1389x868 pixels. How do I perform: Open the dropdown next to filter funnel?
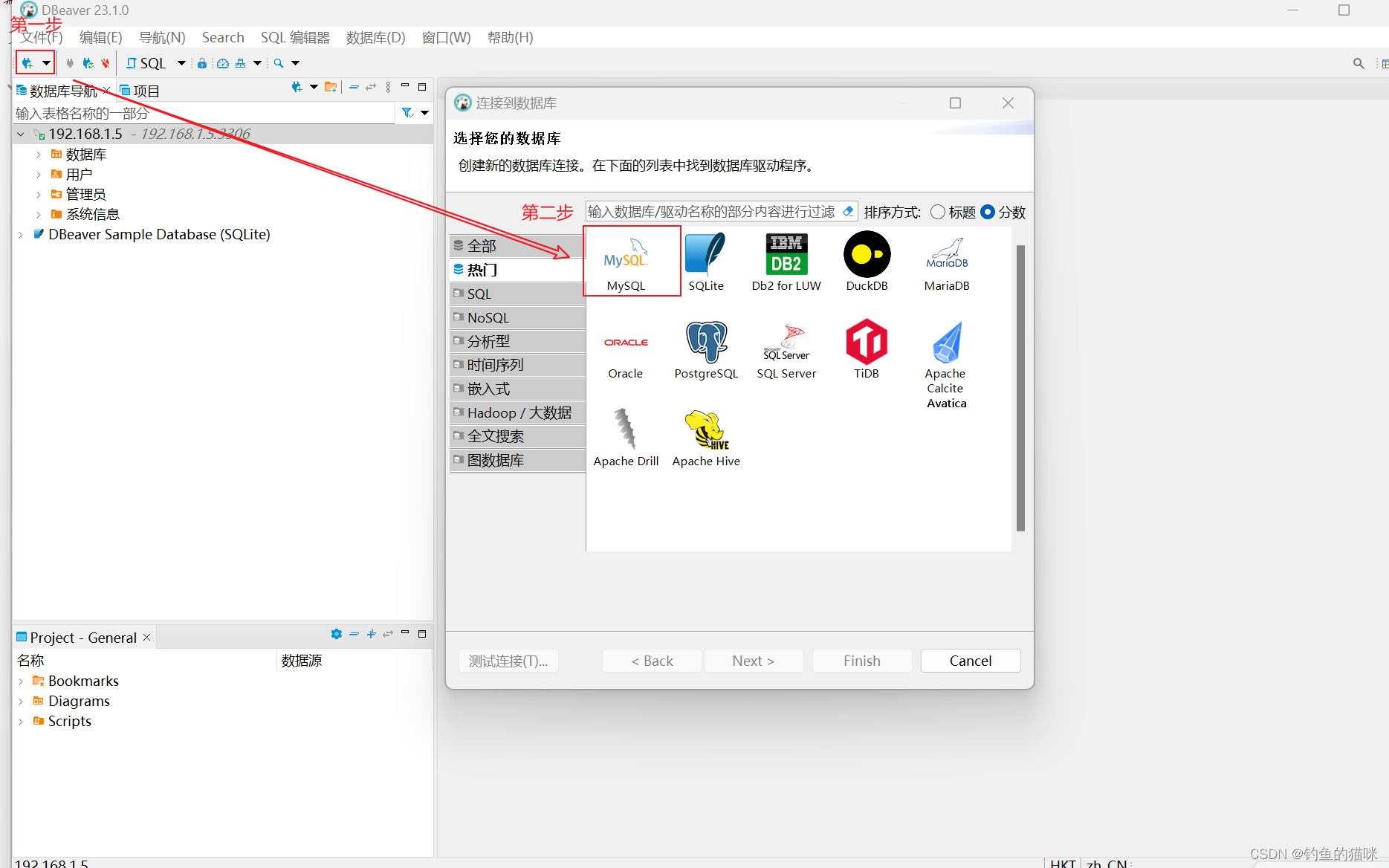pyautogui.click(x=424, y=113)
